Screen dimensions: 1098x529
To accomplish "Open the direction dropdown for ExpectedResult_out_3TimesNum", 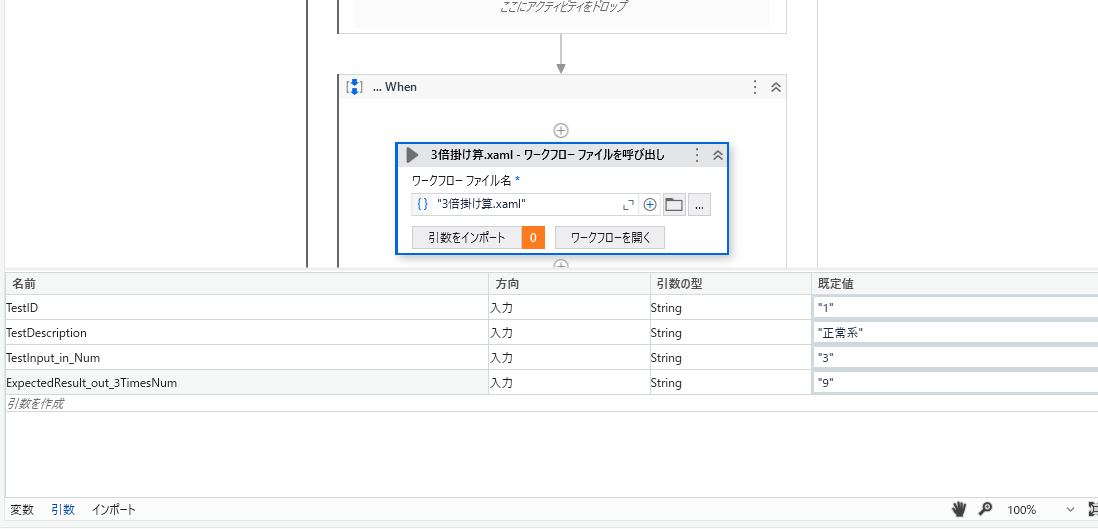I will (x=569, y=383).
